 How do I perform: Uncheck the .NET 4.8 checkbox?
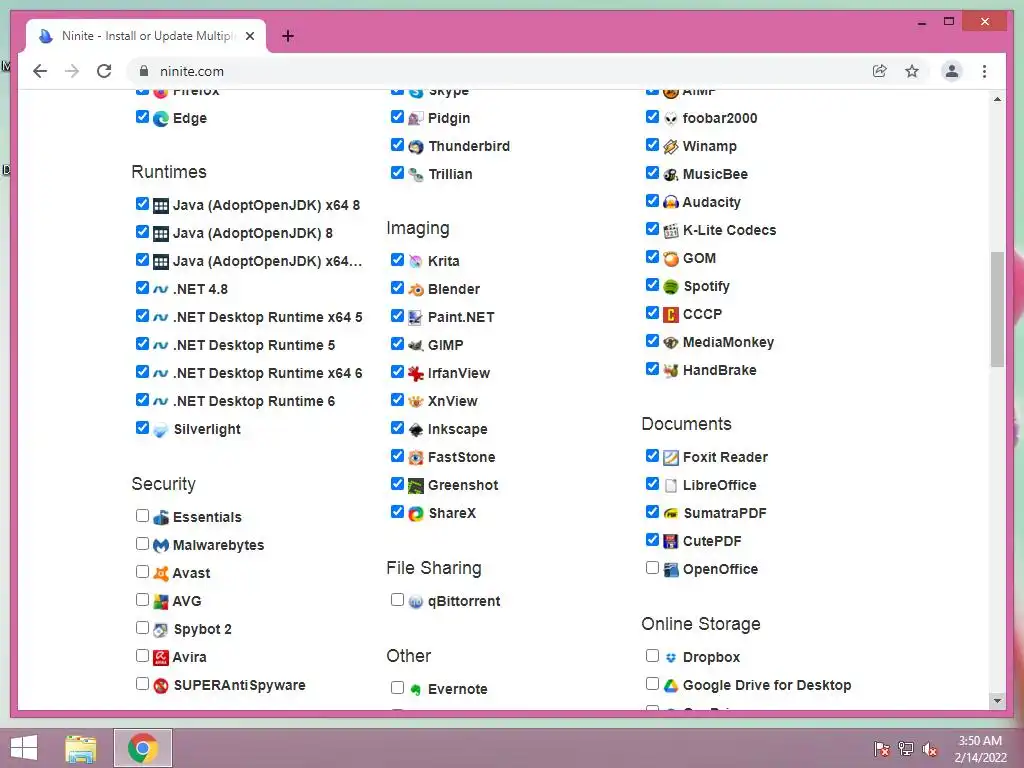(x=142, y=288)
